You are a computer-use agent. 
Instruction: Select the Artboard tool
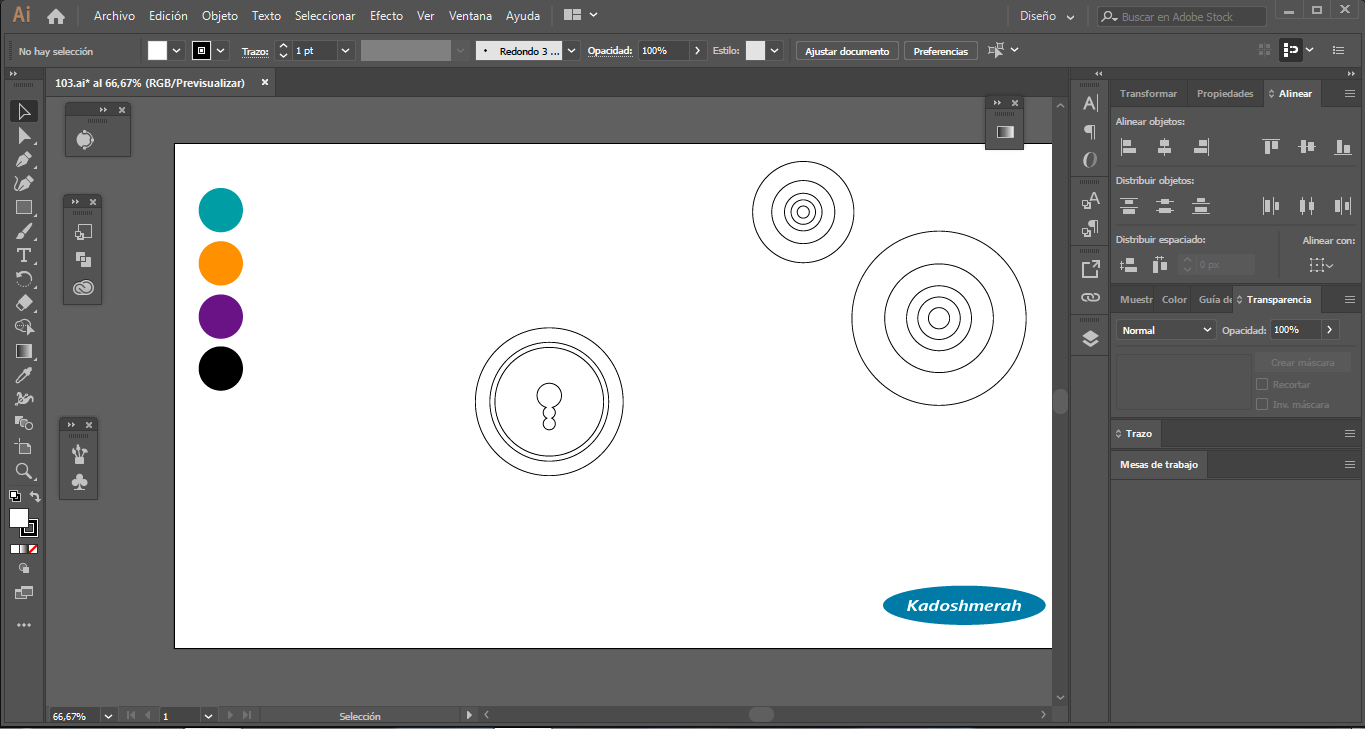(24, 447)
